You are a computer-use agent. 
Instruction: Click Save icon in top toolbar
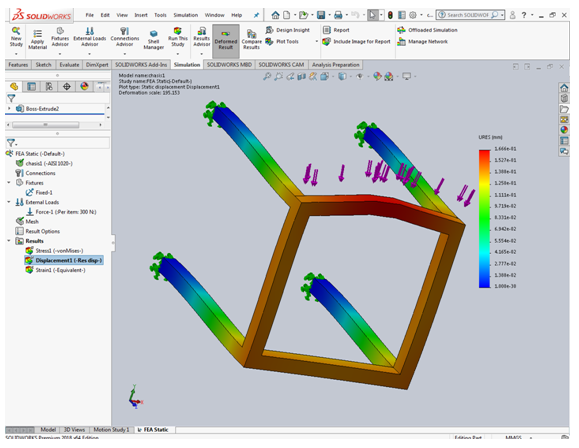pos(321,15)
